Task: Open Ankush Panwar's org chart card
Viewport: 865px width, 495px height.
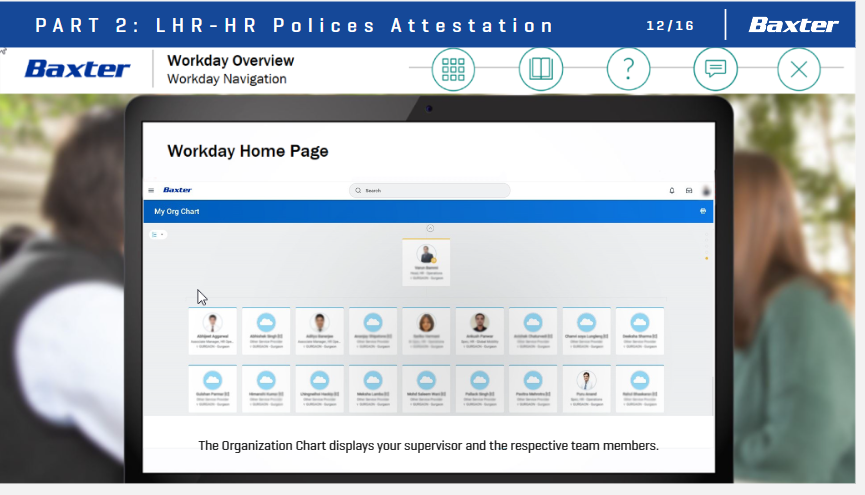Action: 480,331
